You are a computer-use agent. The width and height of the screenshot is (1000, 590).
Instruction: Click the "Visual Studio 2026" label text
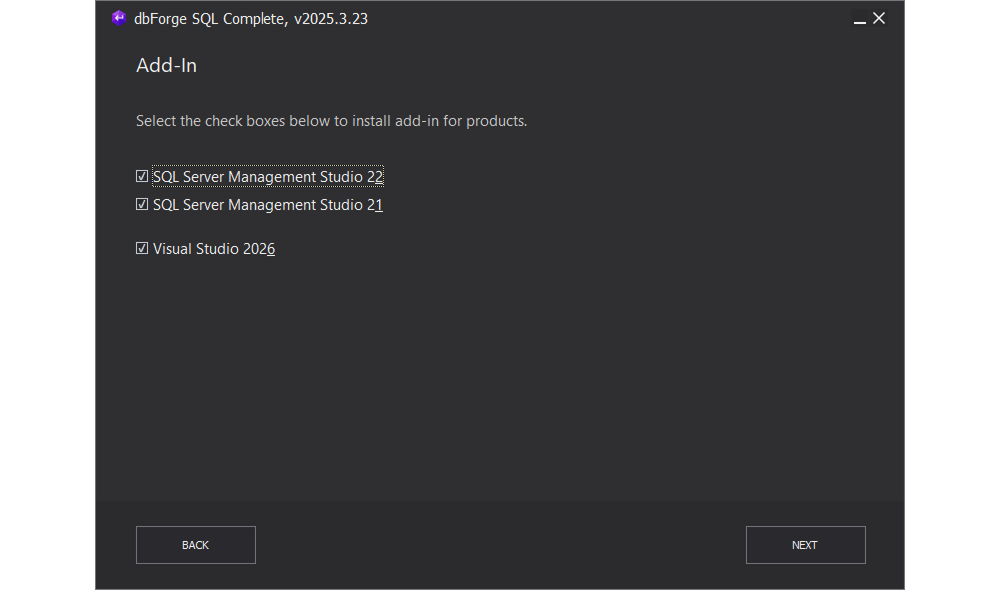[x=213, y=249]
